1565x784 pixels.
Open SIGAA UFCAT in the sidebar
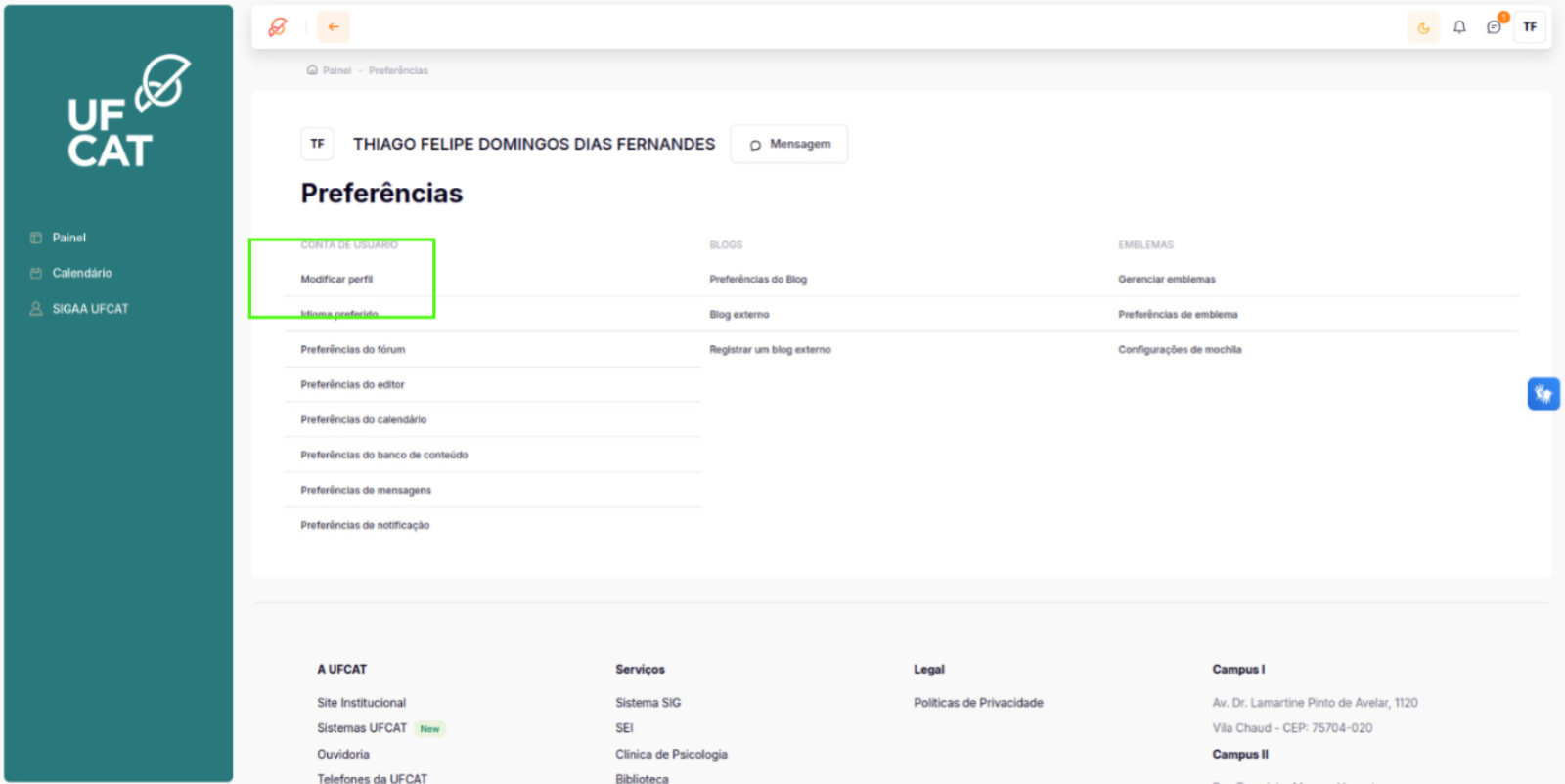point(90,308)
